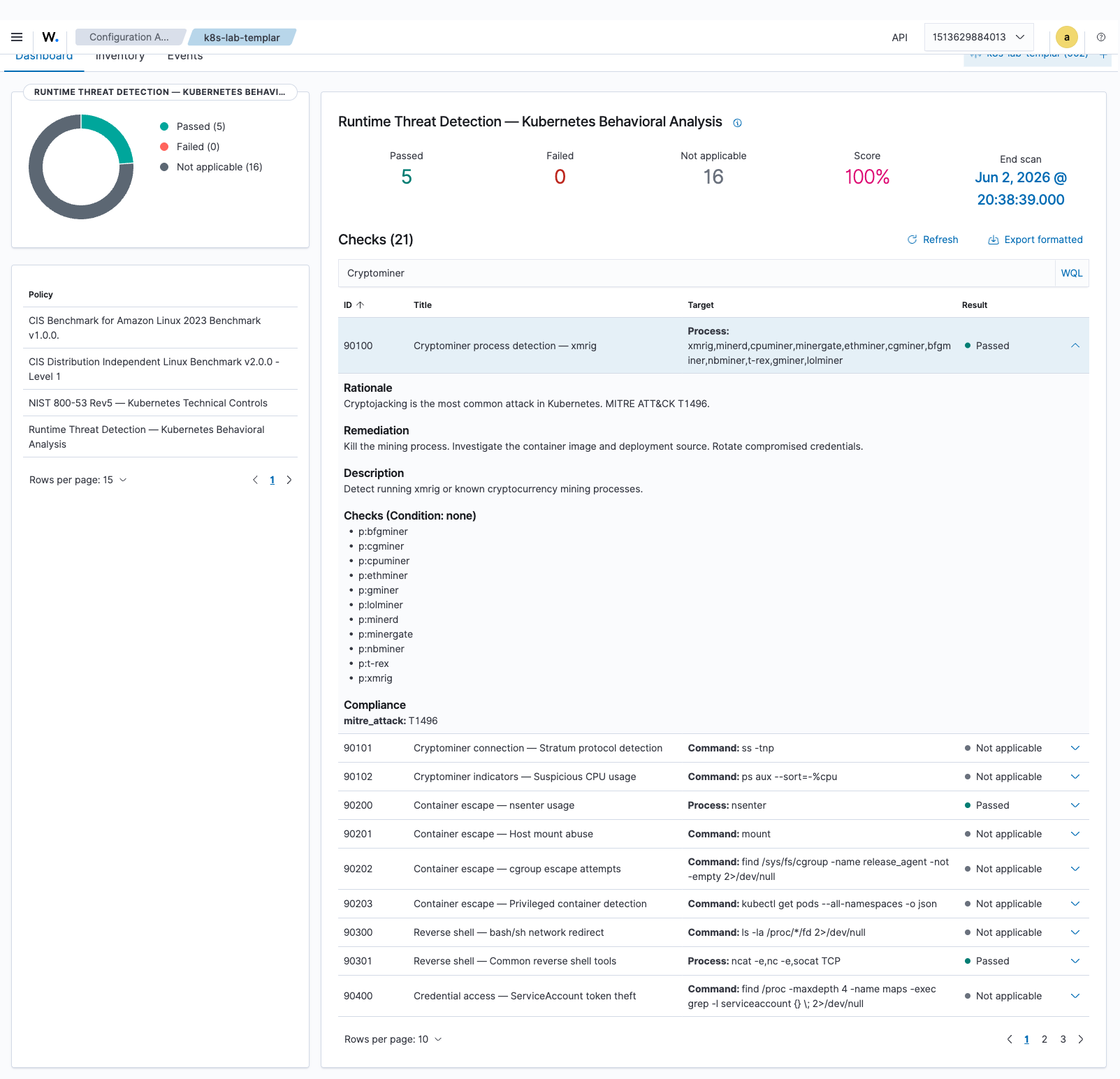The image size is (1120, 1079).
Task: Click the Not applicable legend color dot
Action: coord(164,167)
